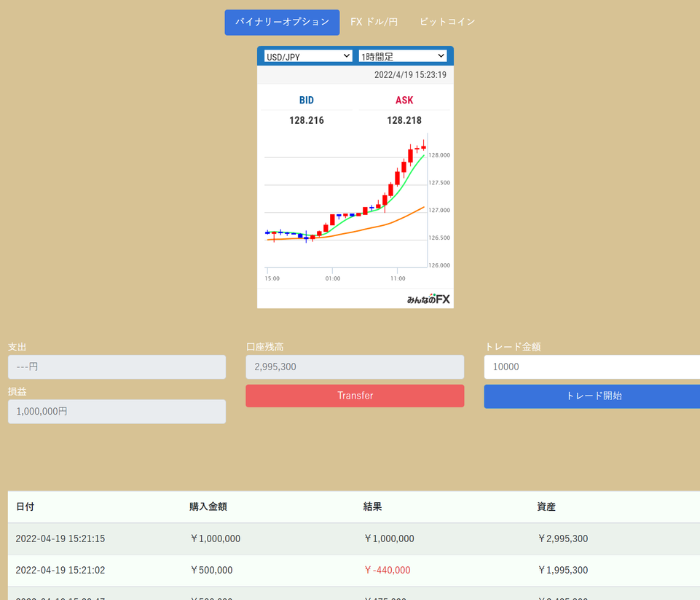Switch to the バイナリーオプション tab
This screenshot has width=700, height=600.
[x=282, y=22]
